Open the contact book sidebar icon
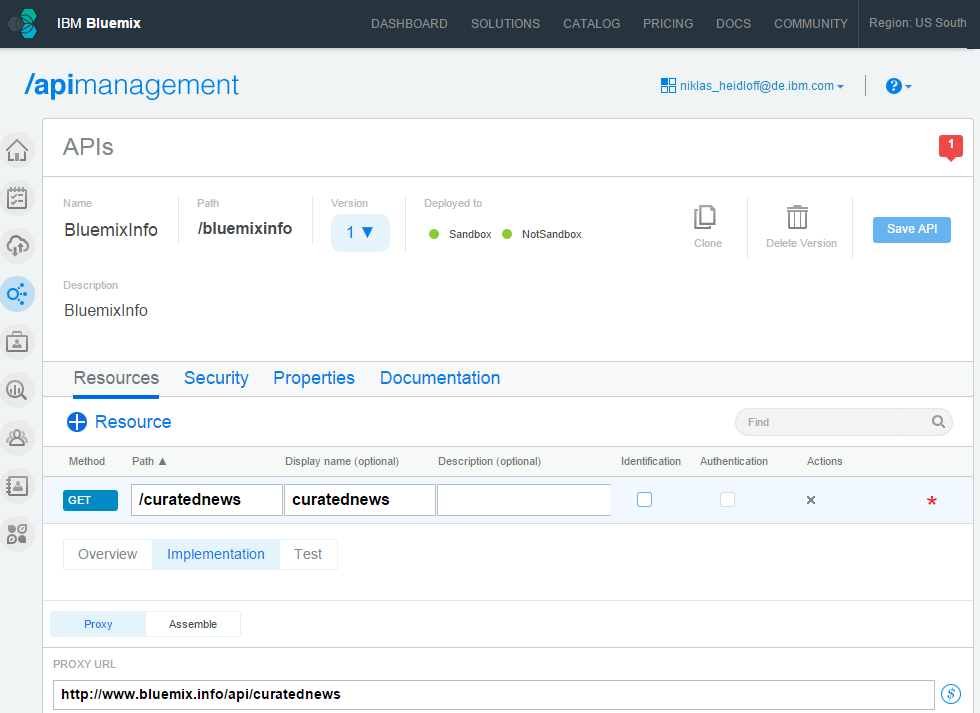This screenshot has height=713, width=980. click(17, 486)
